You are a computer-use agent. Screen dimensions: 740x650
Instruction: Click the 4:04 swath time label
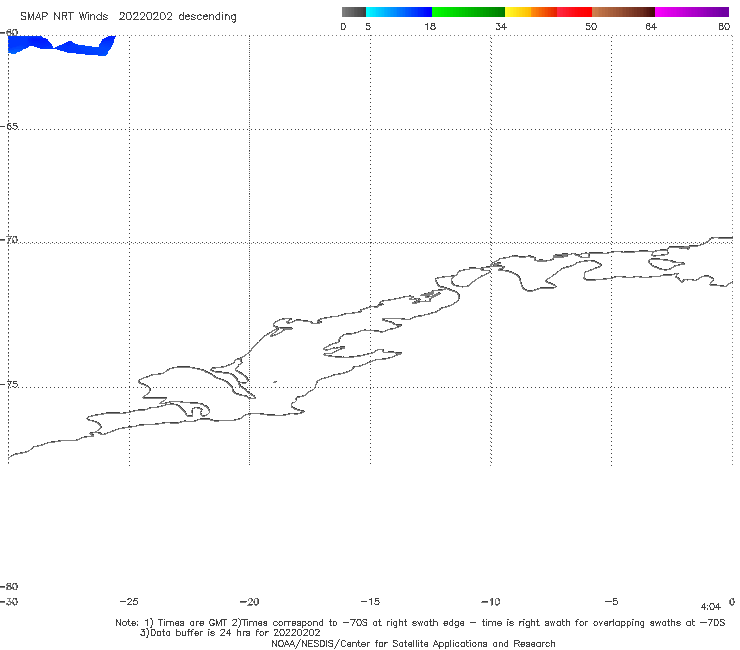tap(711, 607)
